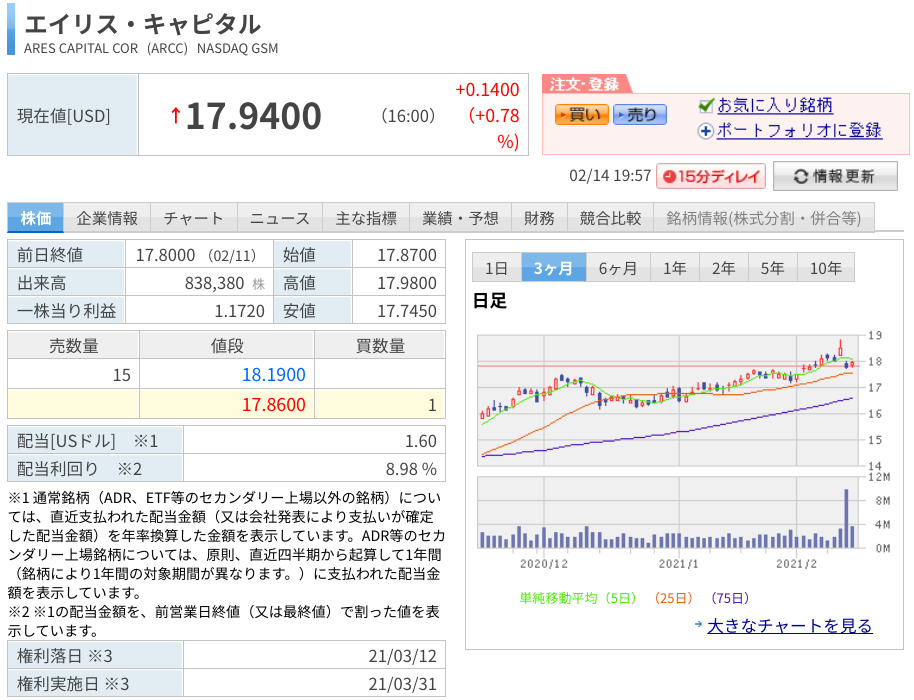Open 大きなチャートを見る large chart link
Viewport: 914px width, 700px height.
pyautogui.click(x=789, y=626)
